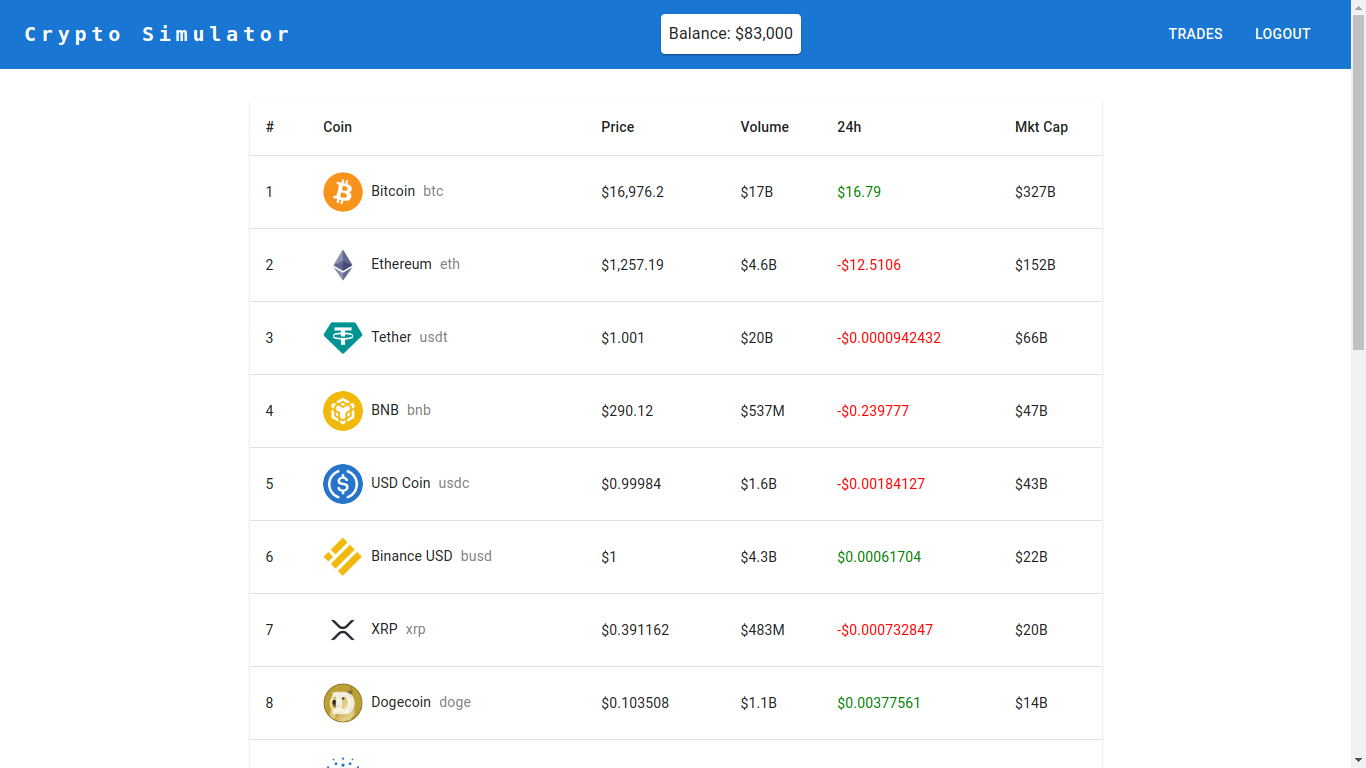Sort by the Price column header

coord(617,127)
